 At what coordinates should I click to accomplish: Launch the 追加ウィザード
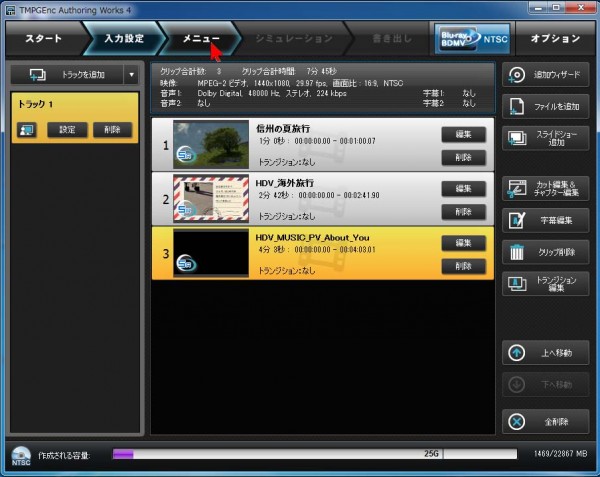click(545, 75)
